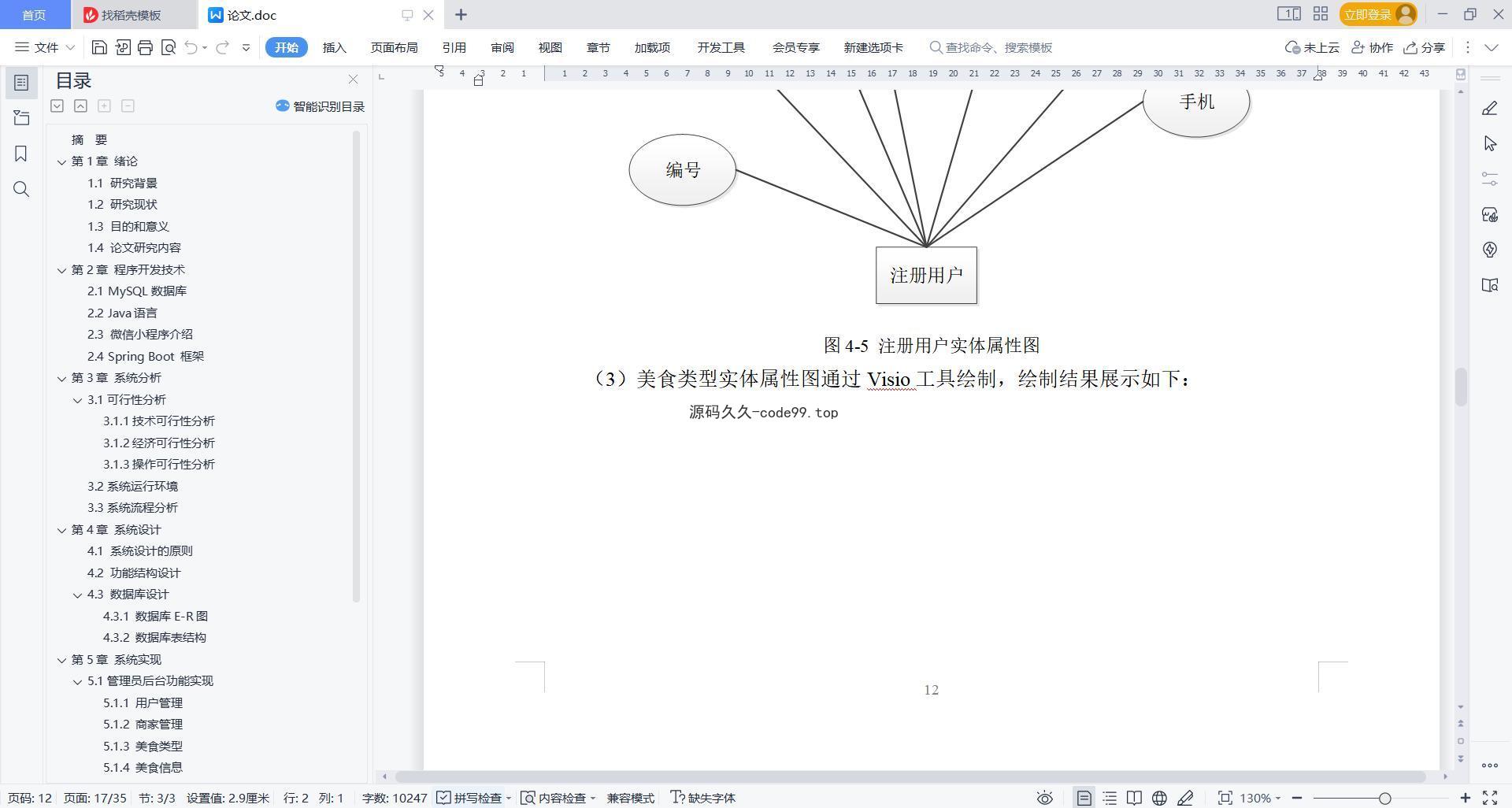Open the bookmark panel in left sidebar
The image size is (1512, 808).
(21, 154)
